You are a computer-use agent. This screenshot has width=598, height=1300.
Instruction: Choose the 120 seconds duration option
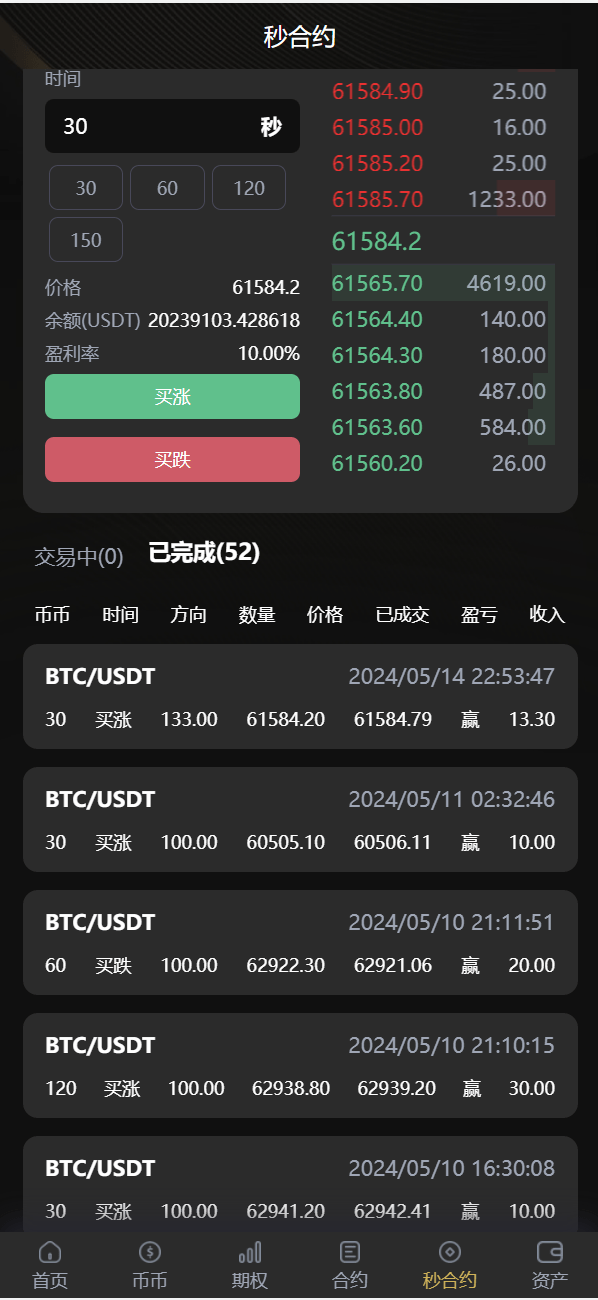pyautogui.click(x=249, y=188)
